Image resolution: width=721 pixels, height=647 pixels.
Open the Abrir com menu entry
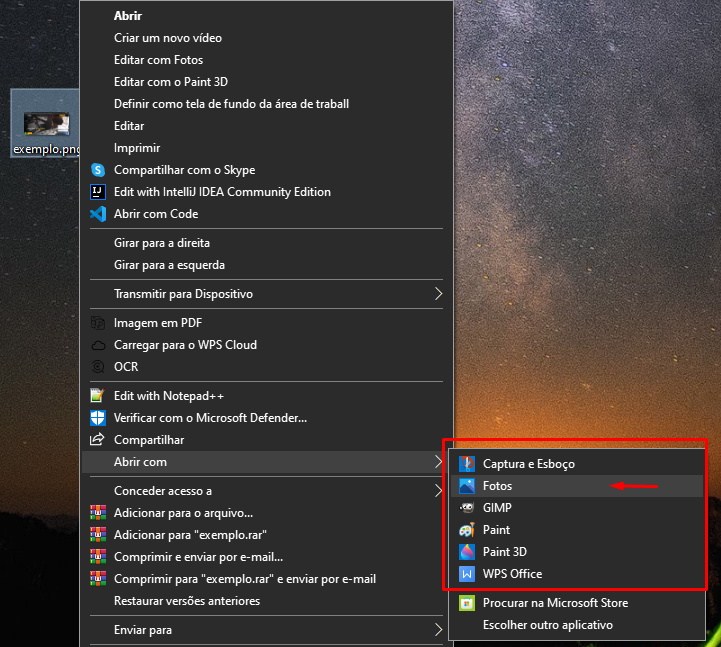(x=267, y=462)
